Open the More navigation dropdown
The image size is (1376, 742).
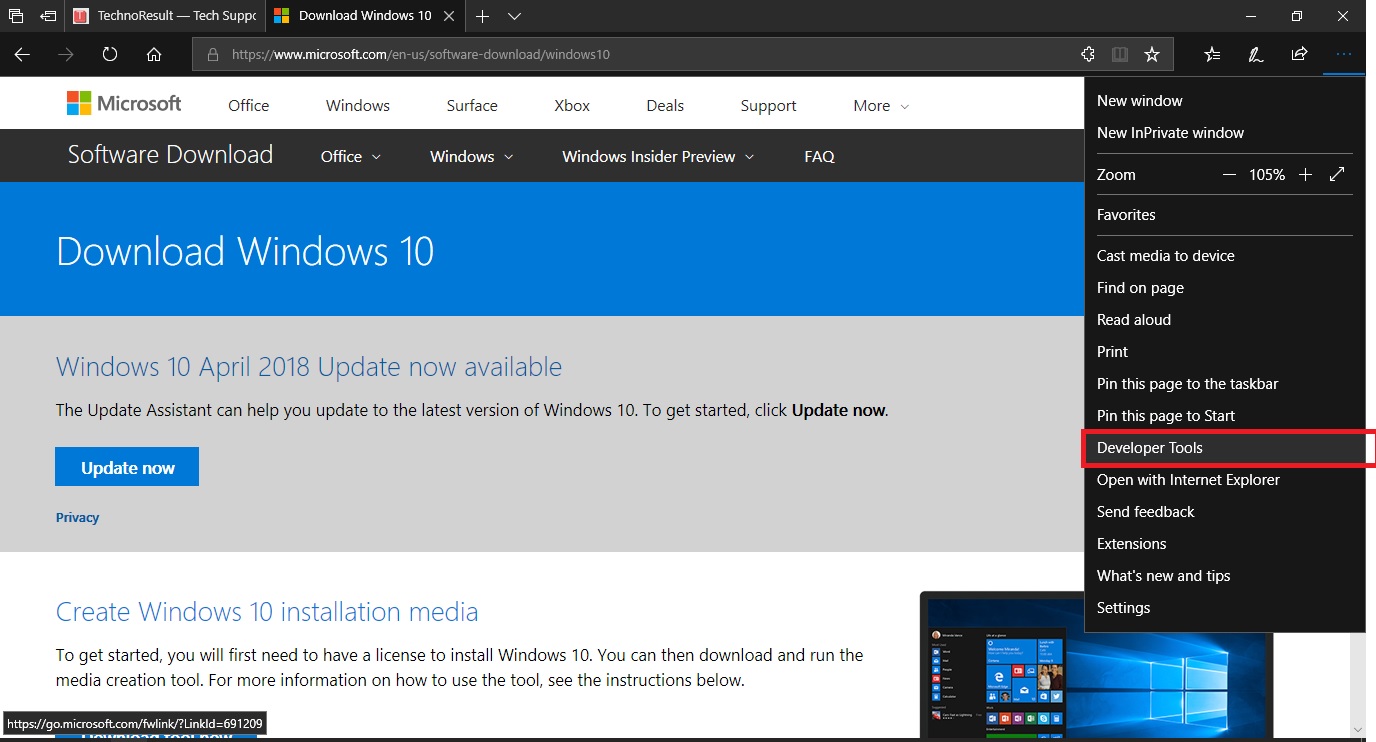[x=879, y=105]
